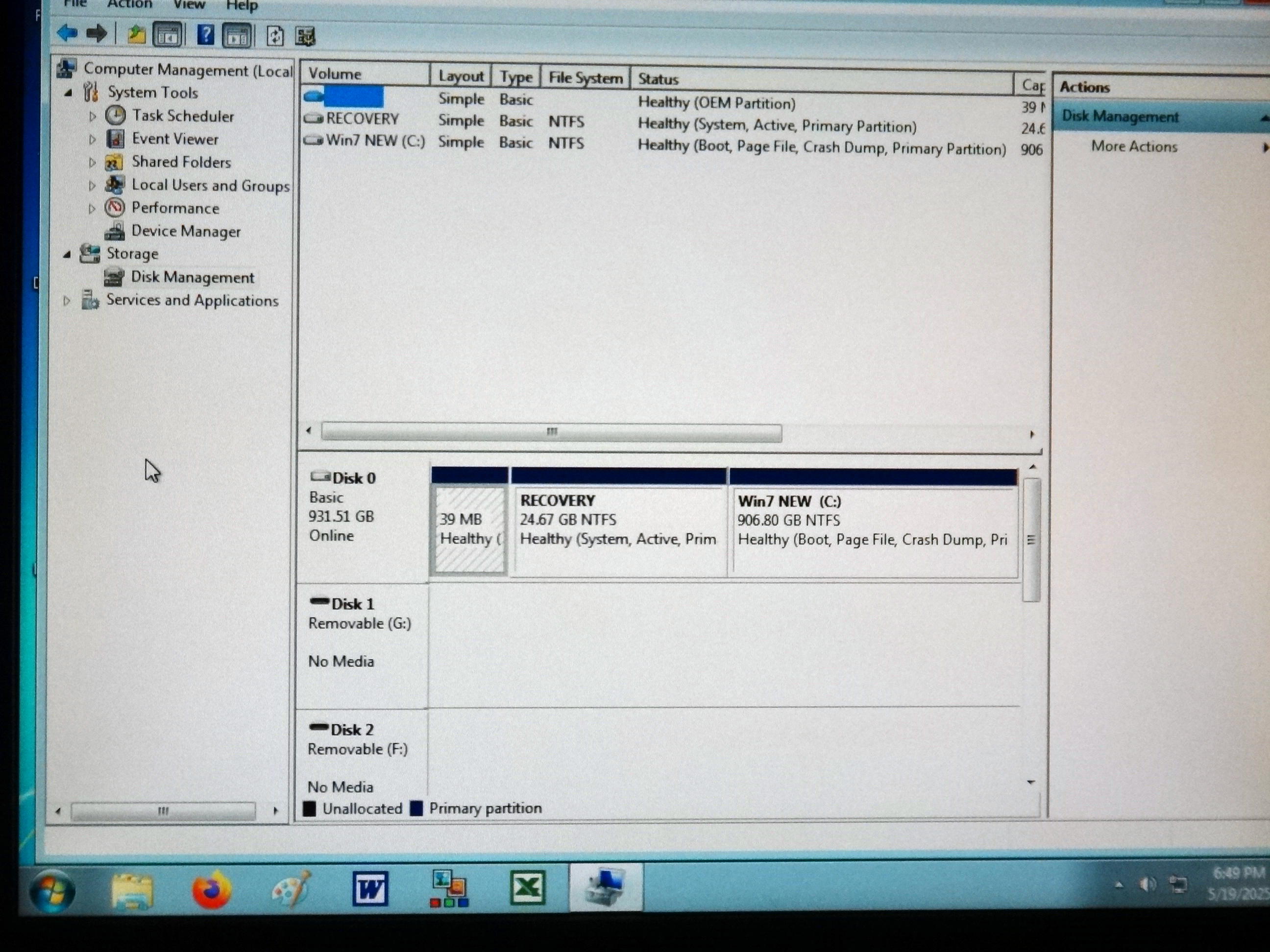Open Paint from the taskbar
The height and width of the screenshot is (952, 1270).
tap(292, 889)
